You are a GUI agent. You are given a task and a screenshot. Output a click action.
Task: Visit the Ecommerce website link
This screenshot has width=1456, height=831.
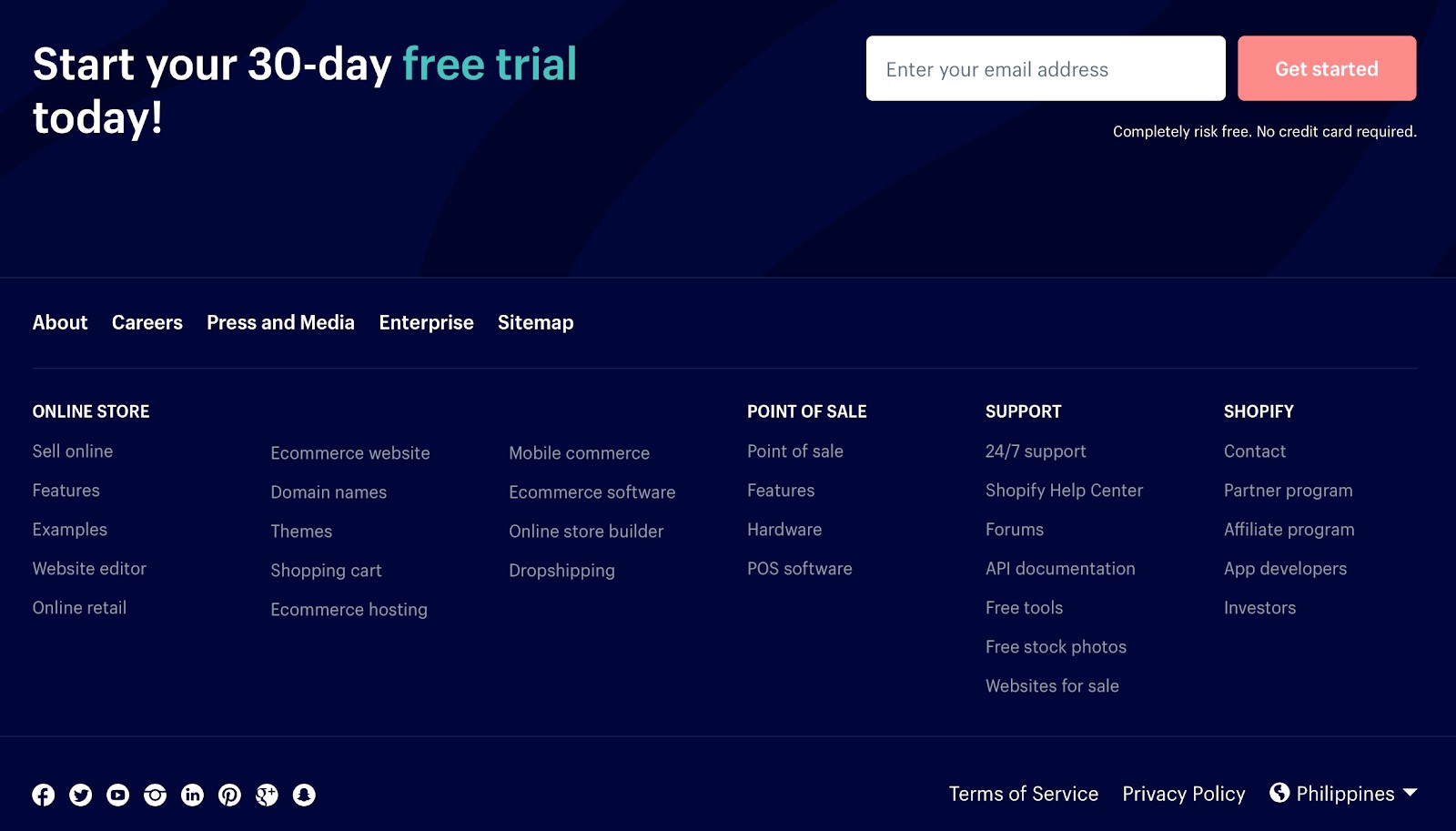350,453
